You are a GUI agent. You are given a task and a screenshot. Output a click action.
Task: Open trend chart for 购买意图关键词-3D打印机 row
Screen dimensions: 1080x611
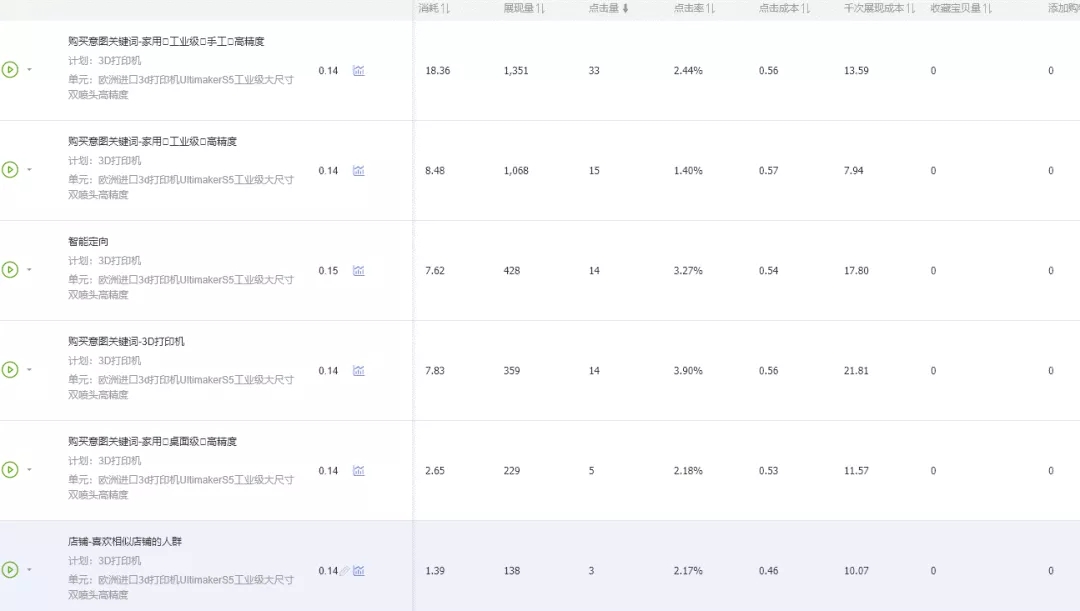(x=358, y=371)
